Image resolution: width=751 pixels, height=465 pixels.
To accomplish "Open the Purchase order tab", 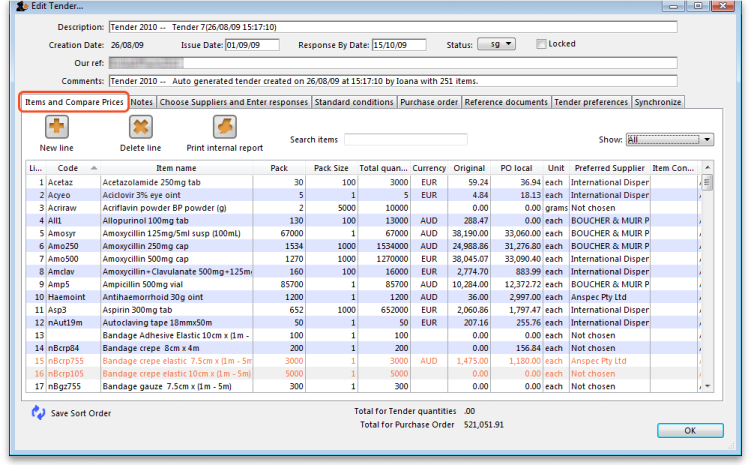I will [x=429, y=102].
